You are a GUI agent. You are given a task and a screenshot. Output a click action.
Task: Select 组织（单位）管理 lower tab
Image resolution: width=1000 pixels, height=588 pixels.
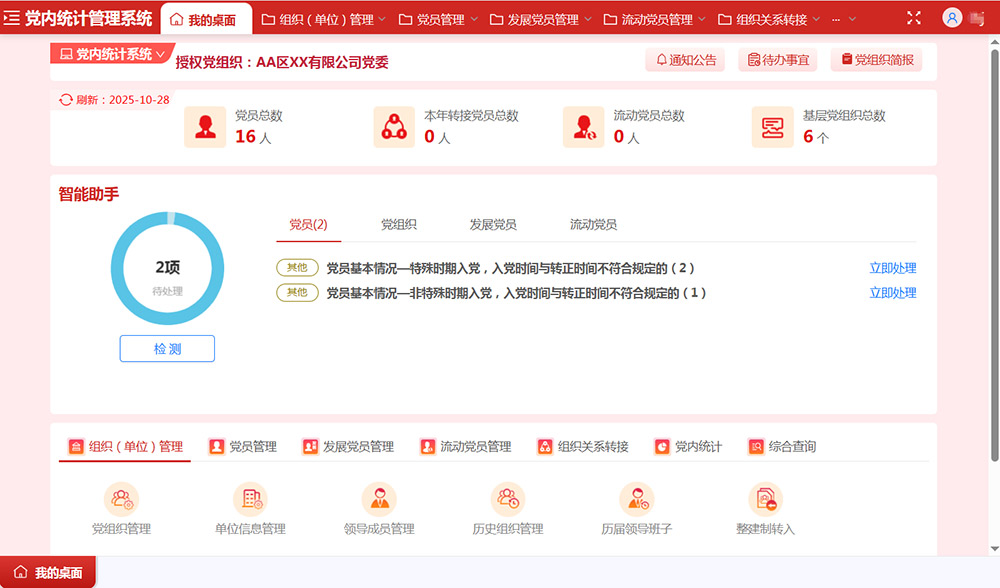click(x=126, y=446)
